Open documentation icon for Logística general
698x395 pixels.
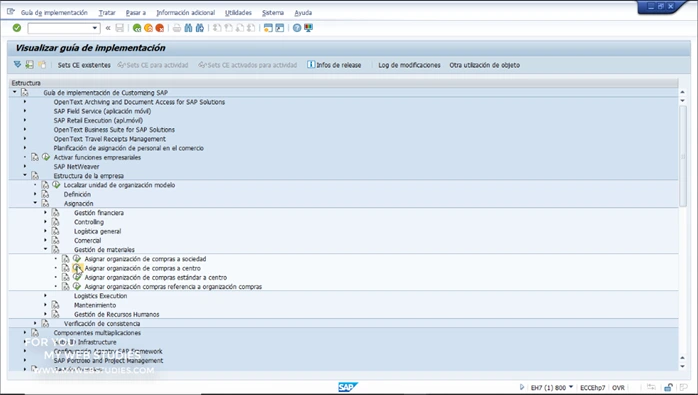[x=55, y=231]
